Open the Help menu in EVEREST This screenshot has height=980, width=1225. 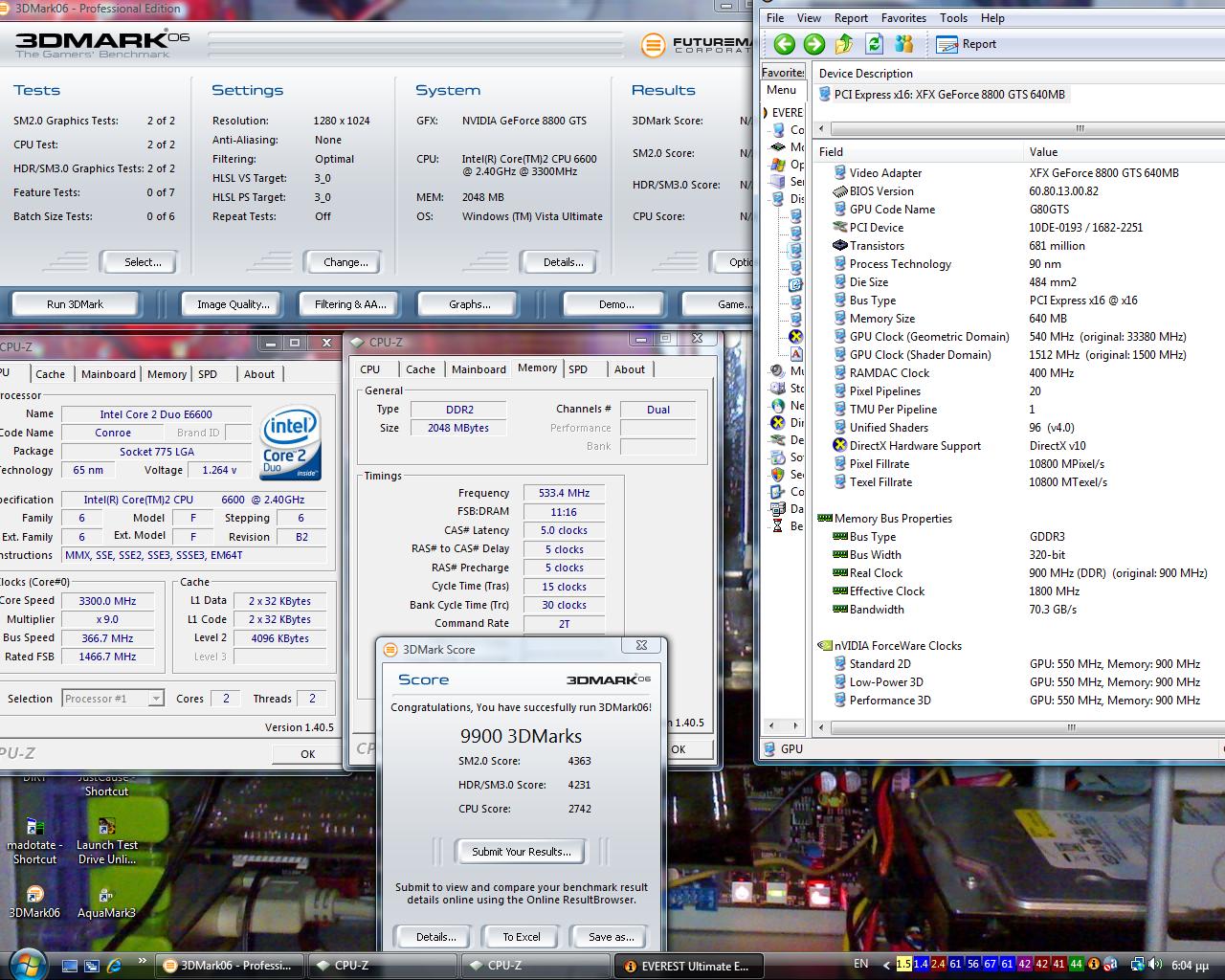point(992,18)
